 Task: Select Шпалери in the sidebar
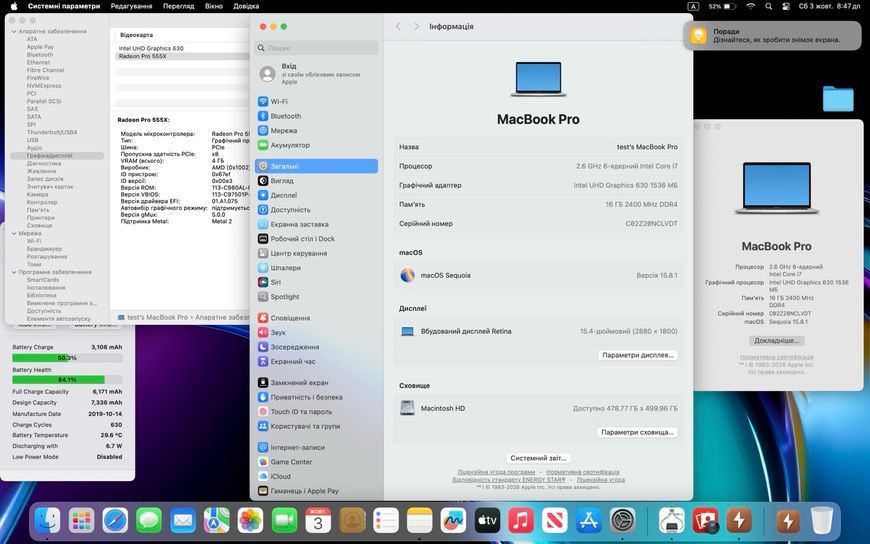(316, 268)
